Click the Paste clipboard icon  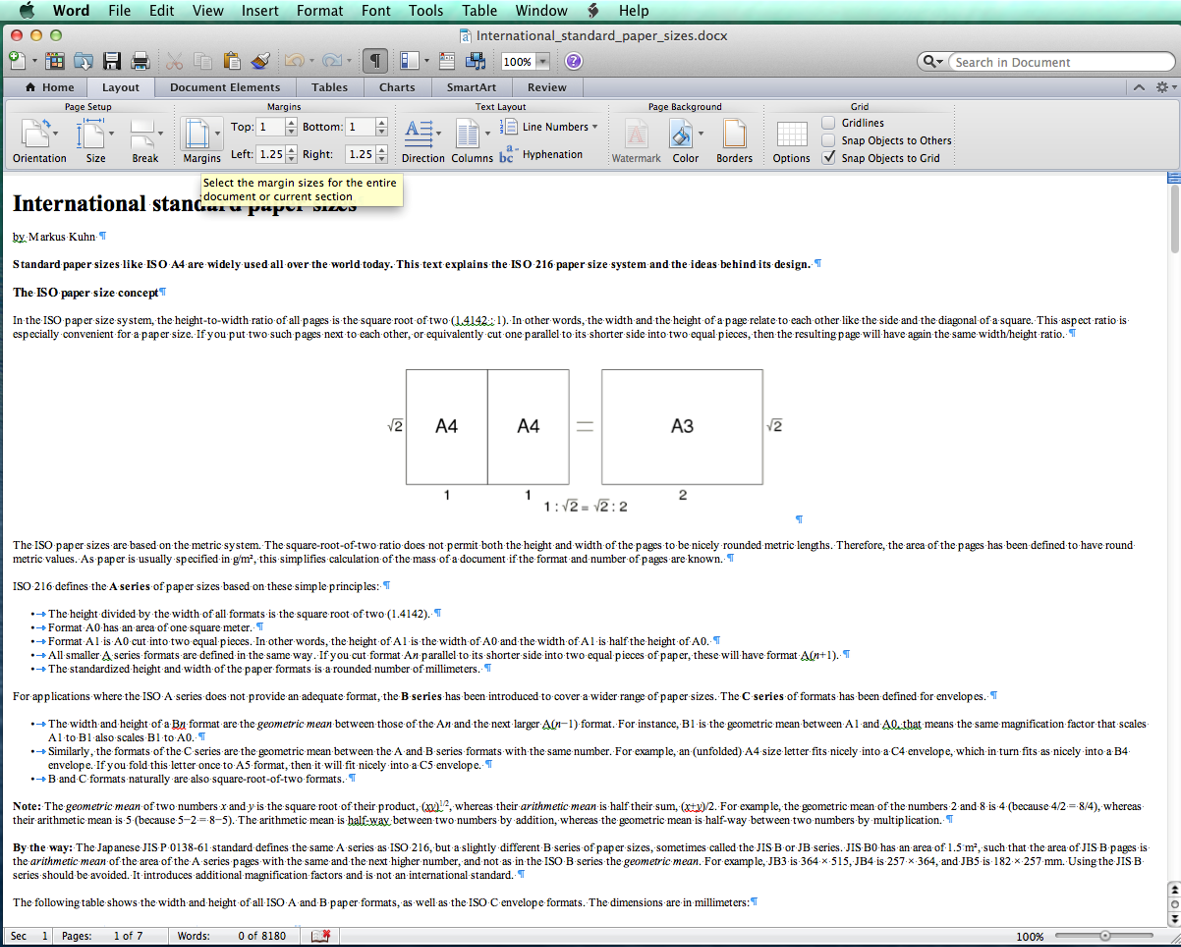(x=232, y=61)
